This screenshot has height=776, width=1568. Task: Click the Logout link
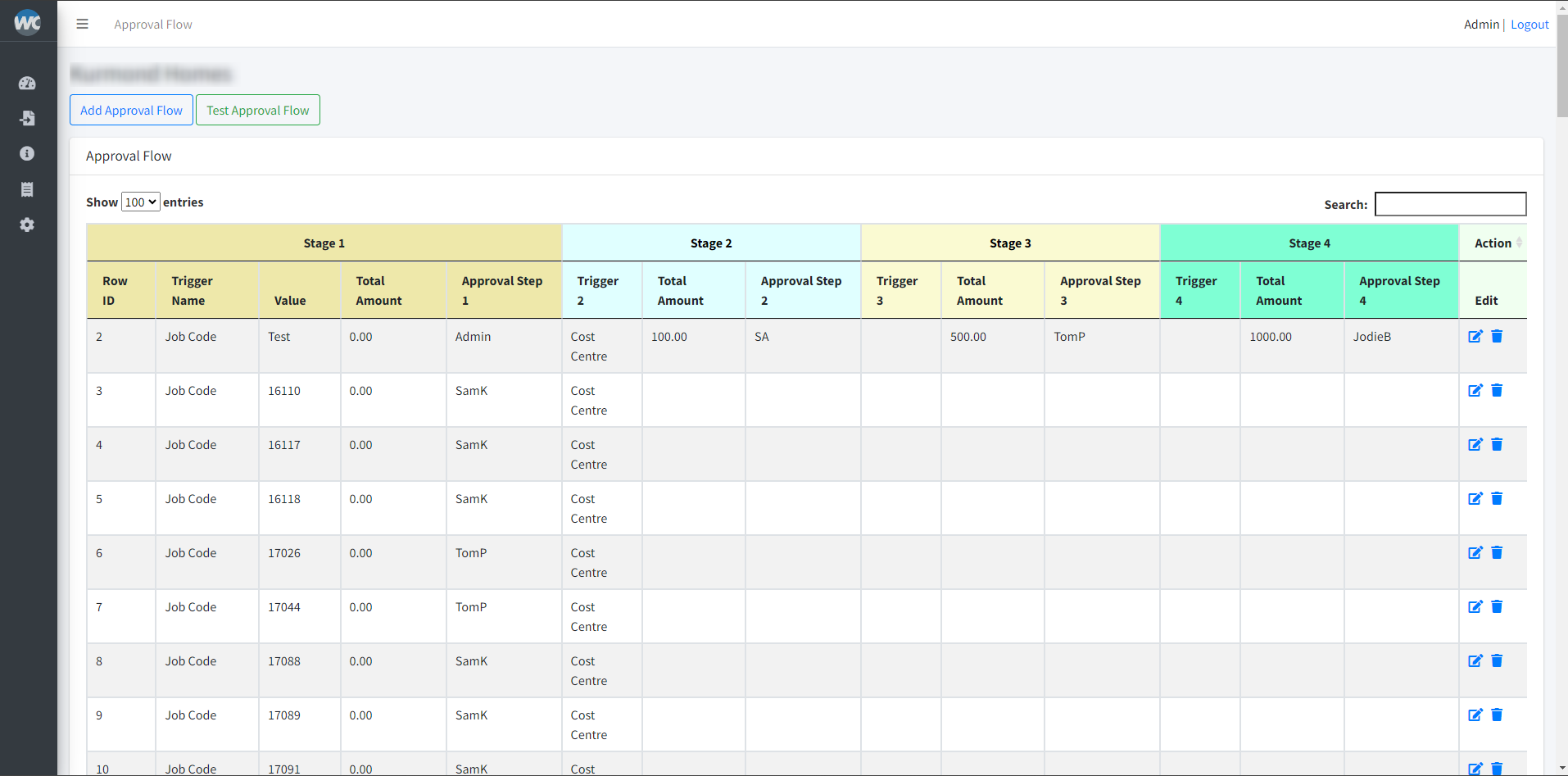click(1529, 25)
